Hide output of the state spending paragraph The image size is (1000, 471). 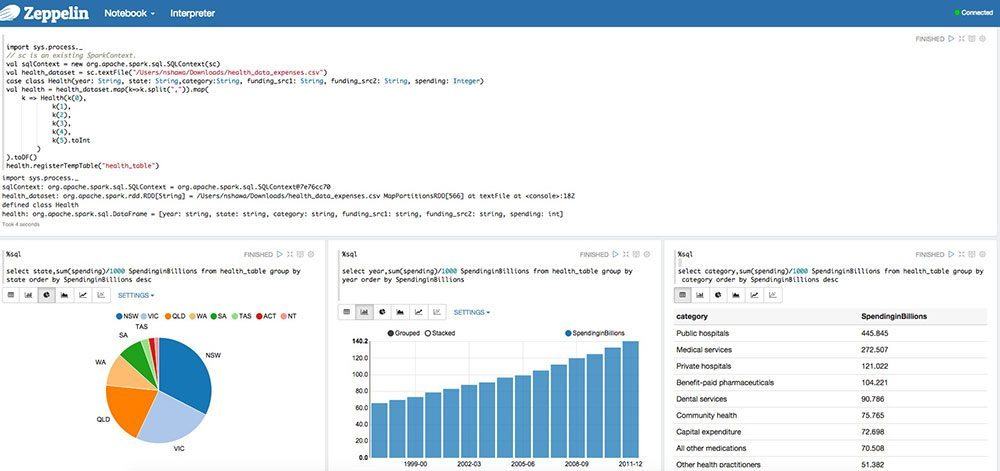[x=300, y=254]
